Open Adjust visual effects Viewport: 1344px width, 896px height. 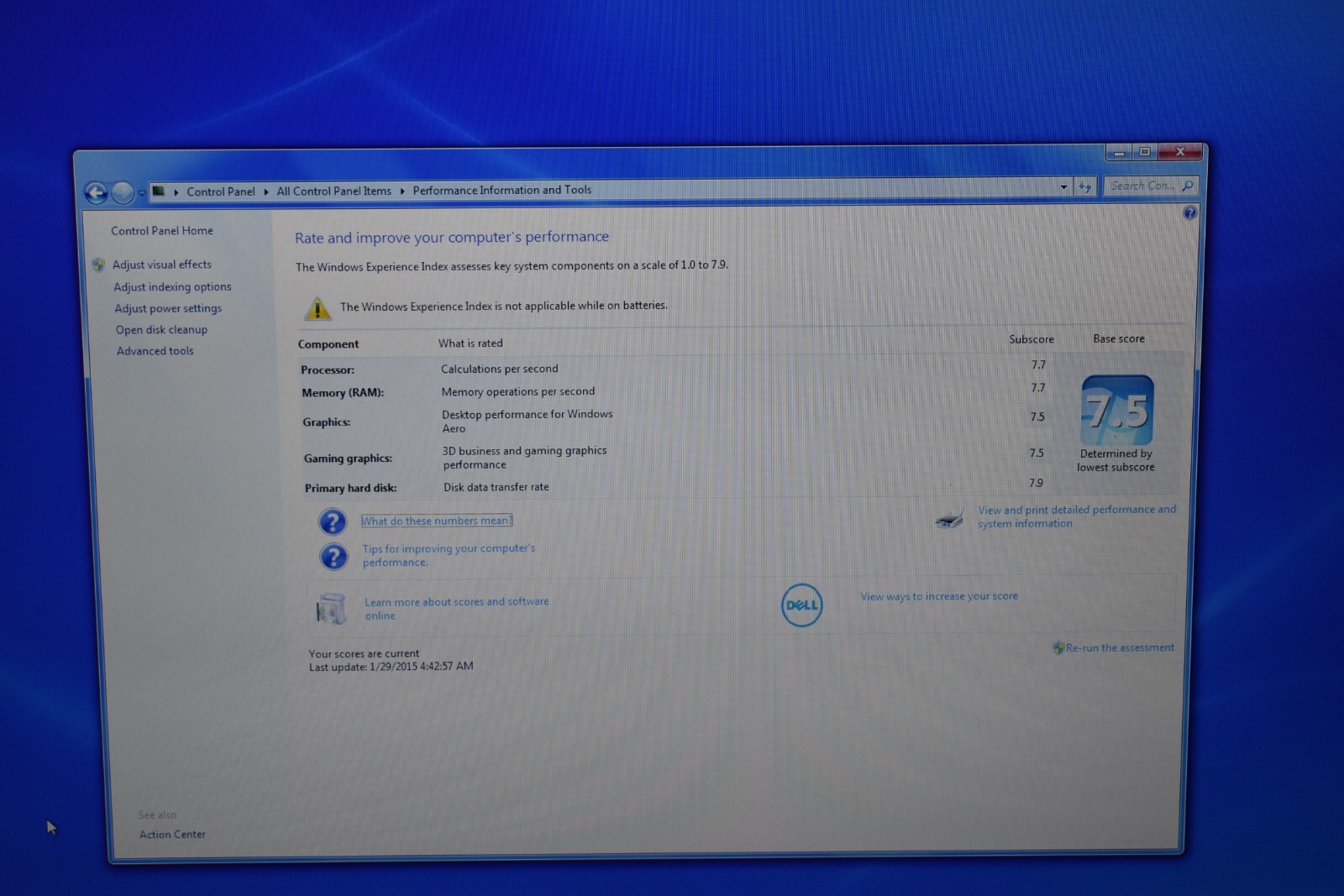point(162,264)
